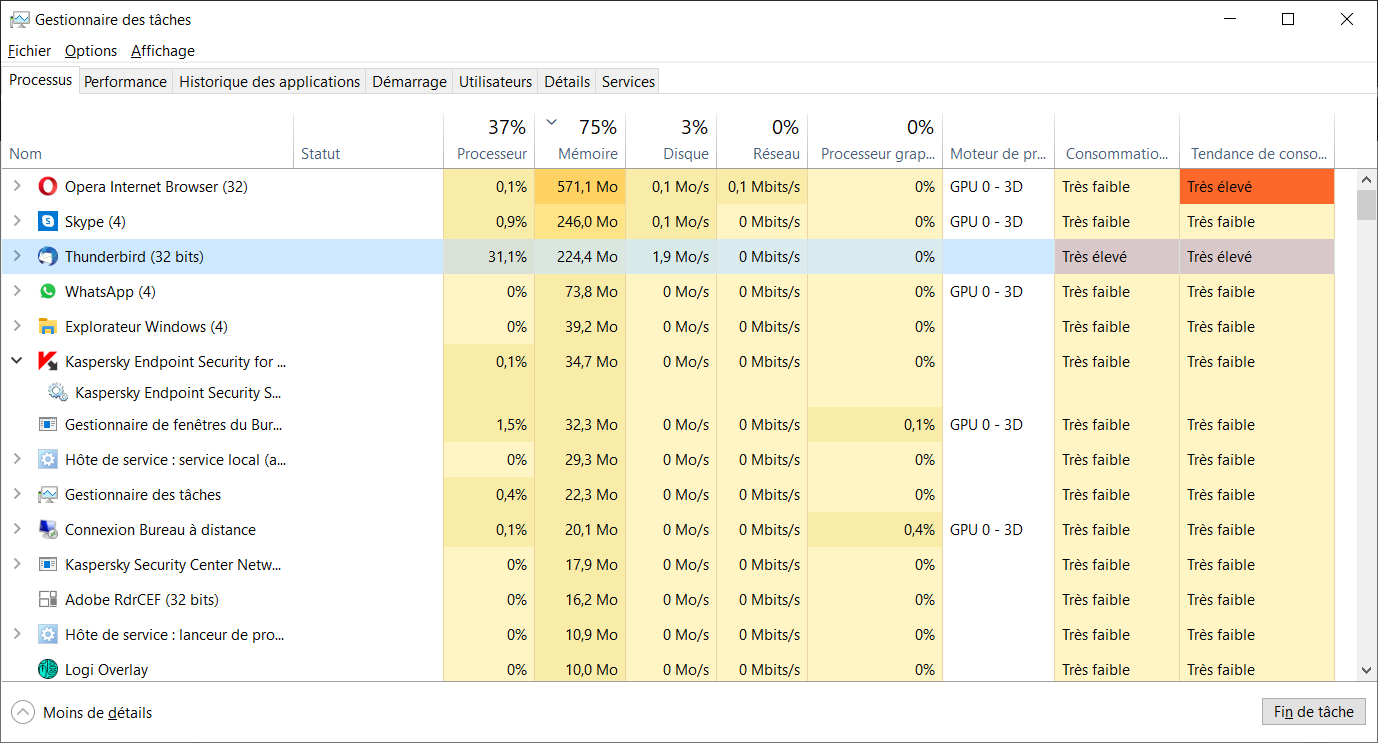This screenshot has width=1378, height=743.
Task: Collapse view with Moins de détails
Action: pyautogui.click(x=82, y=713)
